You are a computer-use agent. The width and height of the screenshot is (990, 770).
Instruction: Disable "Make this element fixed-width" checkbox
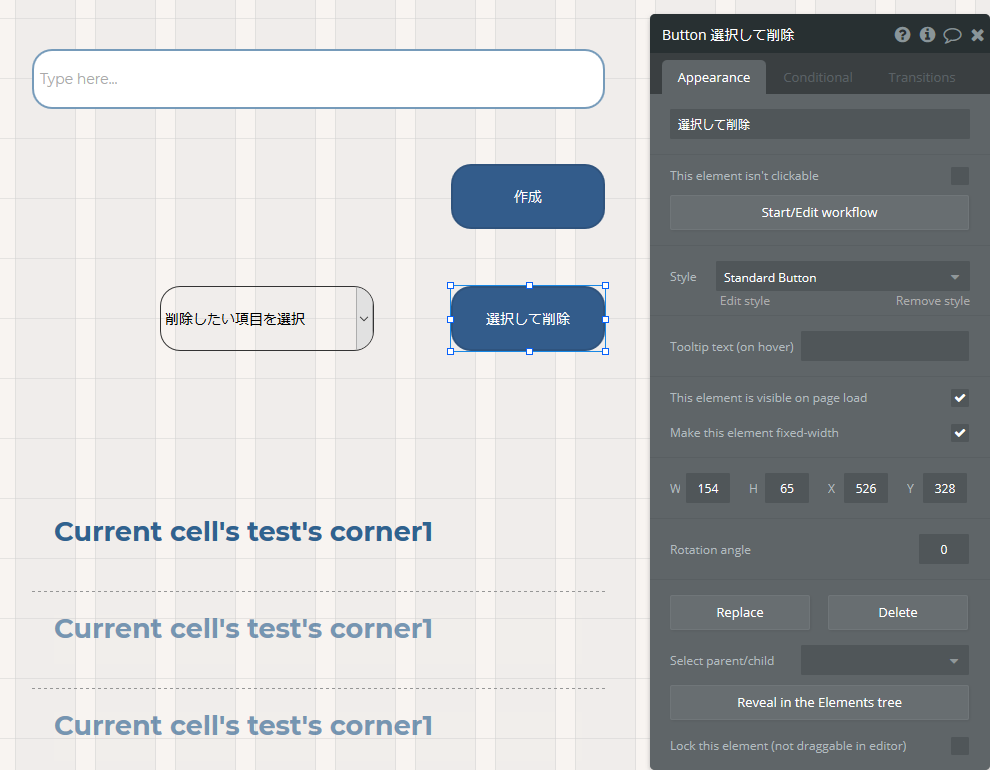(960, 433)
